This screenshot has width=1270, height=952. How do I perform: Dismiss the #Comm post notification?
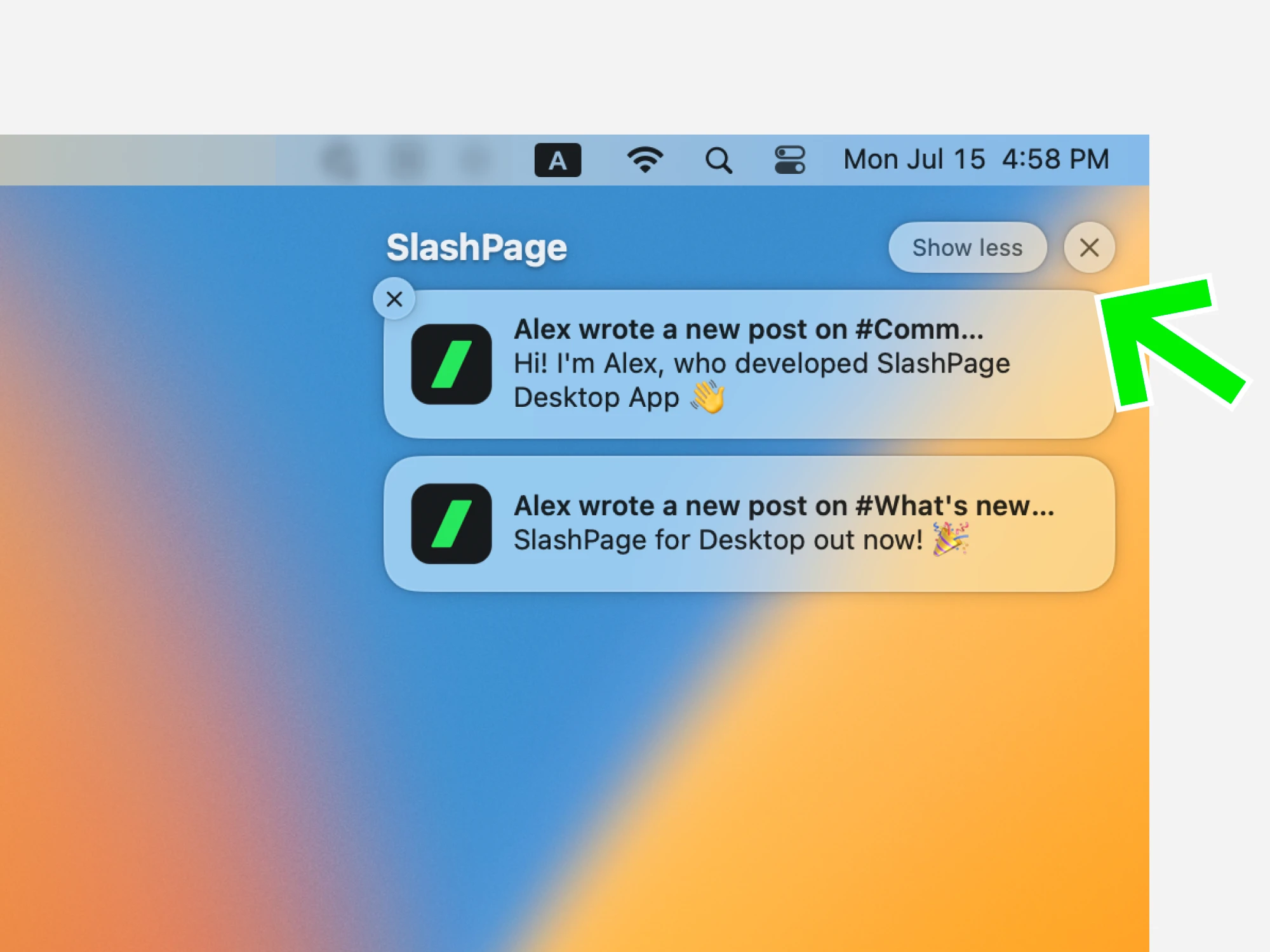click(394, 299)
